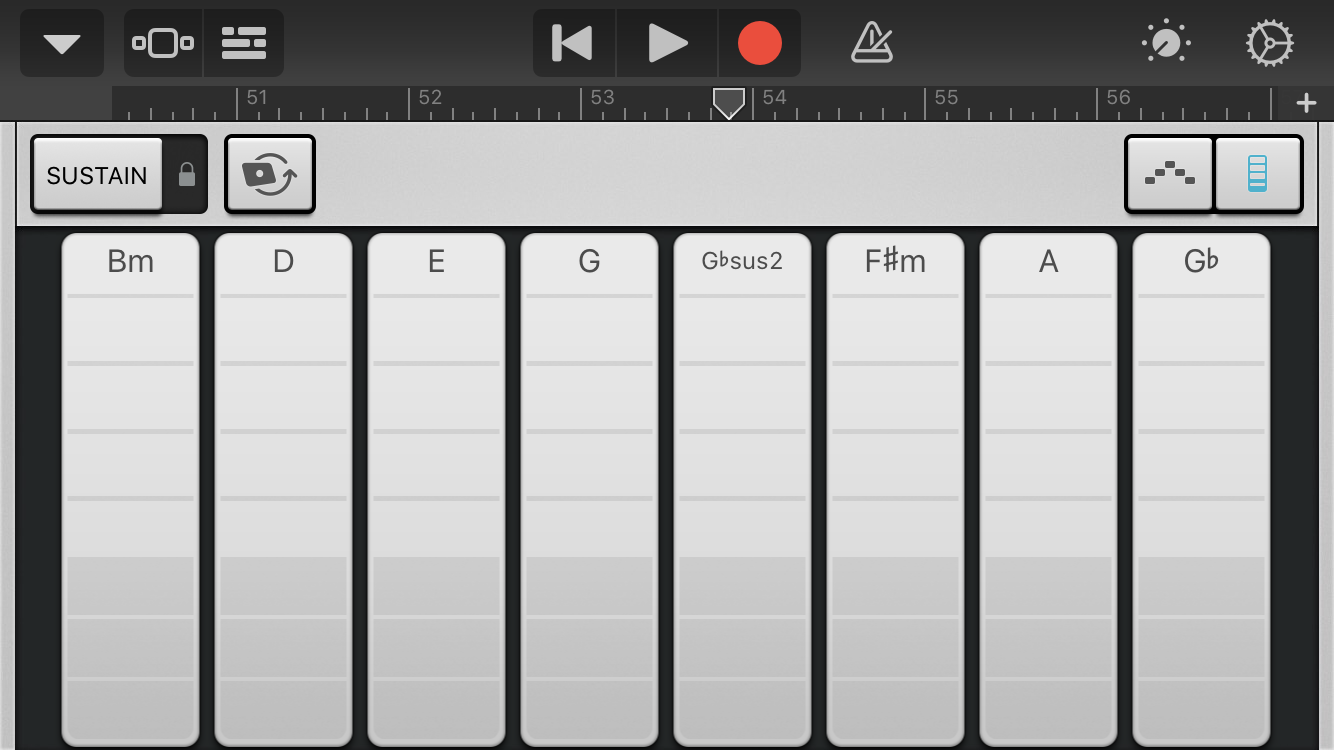Start recording with the red button
Screen dimensions: 1334x750
tap(759, 44)
